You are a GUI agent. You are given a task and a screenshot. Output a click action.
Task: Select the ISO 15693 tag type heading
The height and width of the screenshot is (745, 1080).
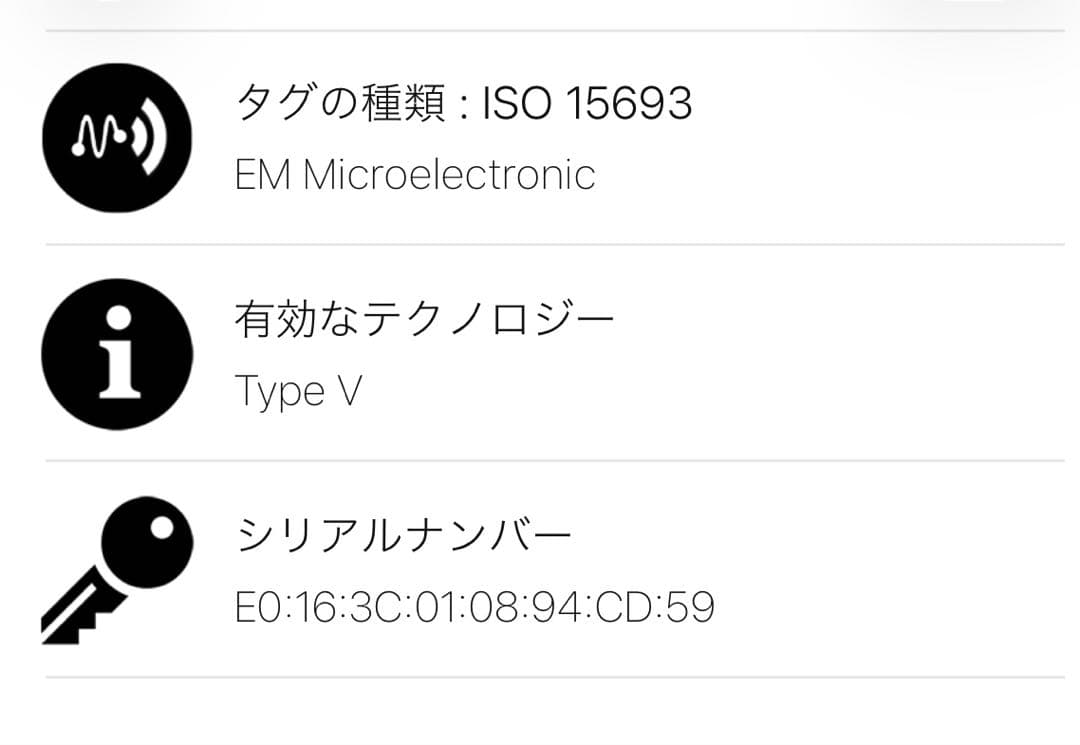click(x=463, y=101)
